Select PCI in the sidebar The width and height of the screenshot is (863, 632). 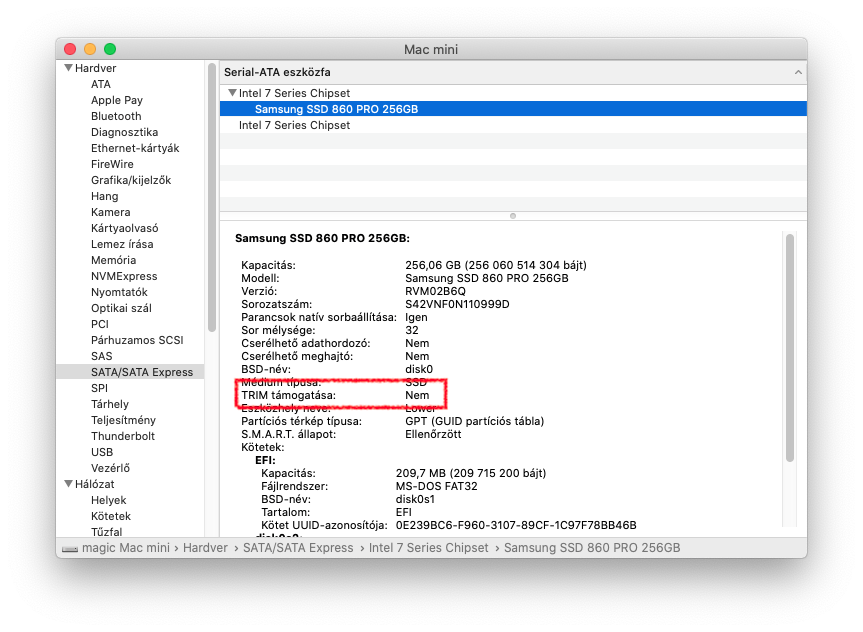tap(100, 324)
